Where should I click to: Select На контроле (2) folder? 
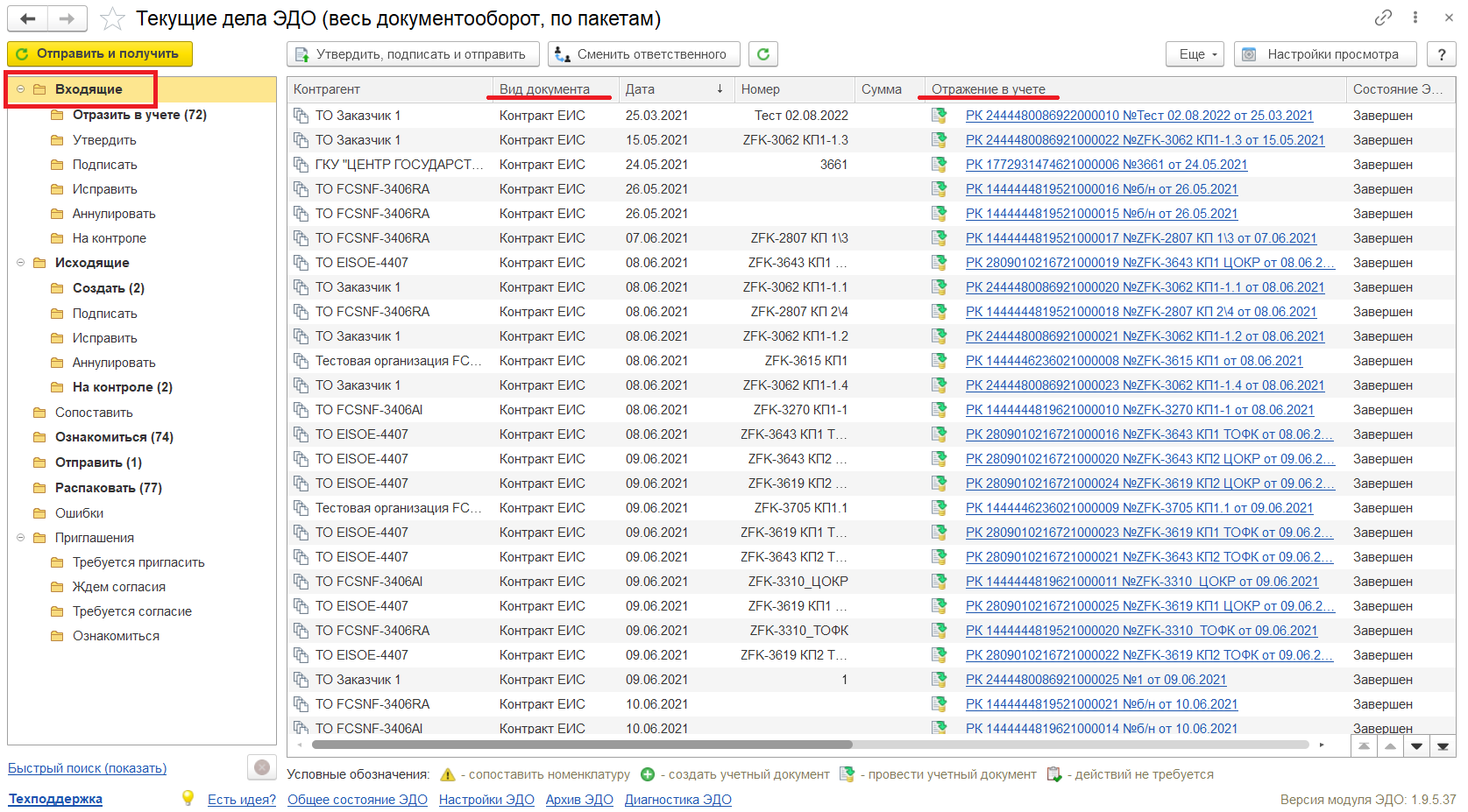tap(123, 387)
